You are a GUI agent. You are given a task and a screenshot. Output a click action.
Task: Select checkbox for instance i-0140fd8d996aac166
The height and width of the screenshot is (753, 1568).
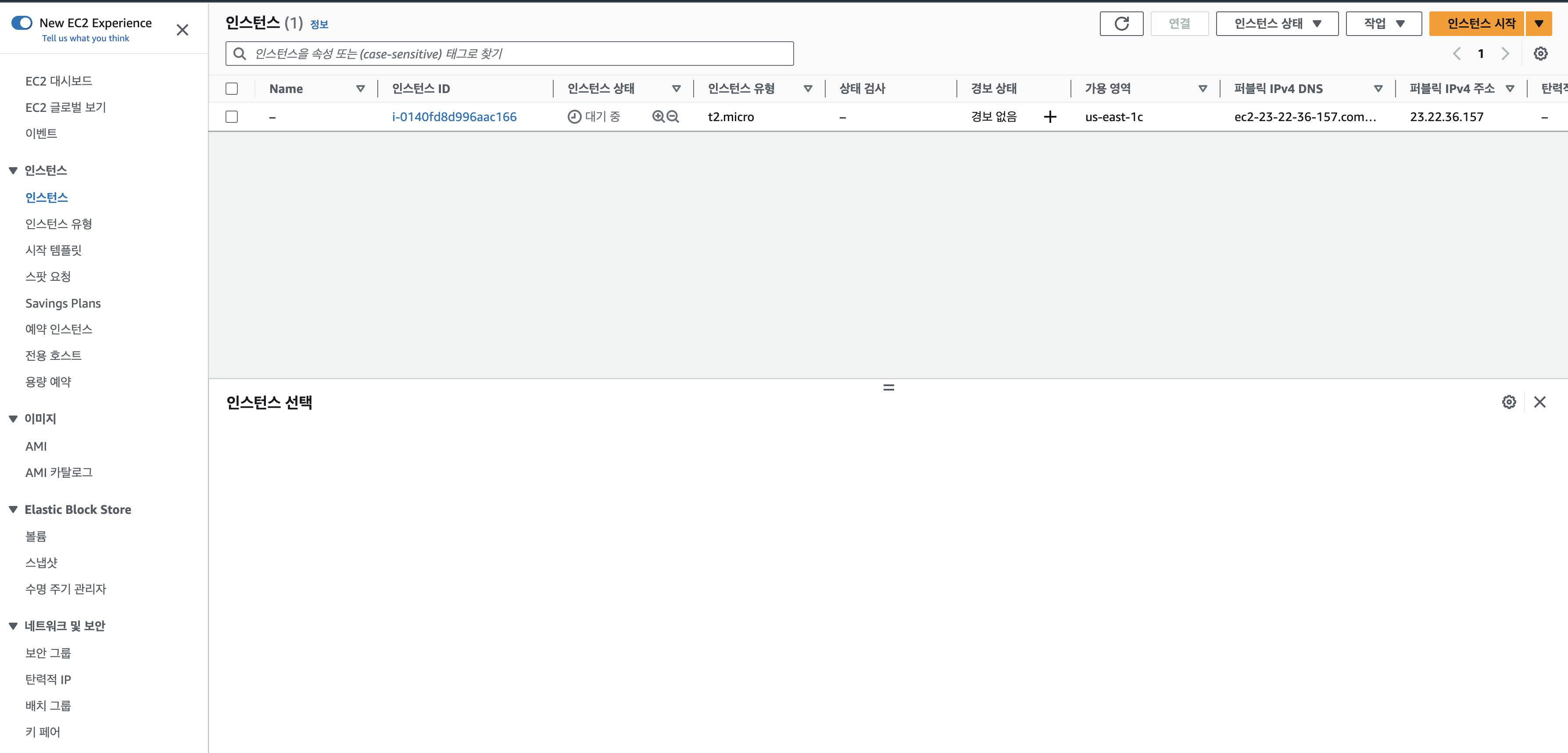(232, 117)
